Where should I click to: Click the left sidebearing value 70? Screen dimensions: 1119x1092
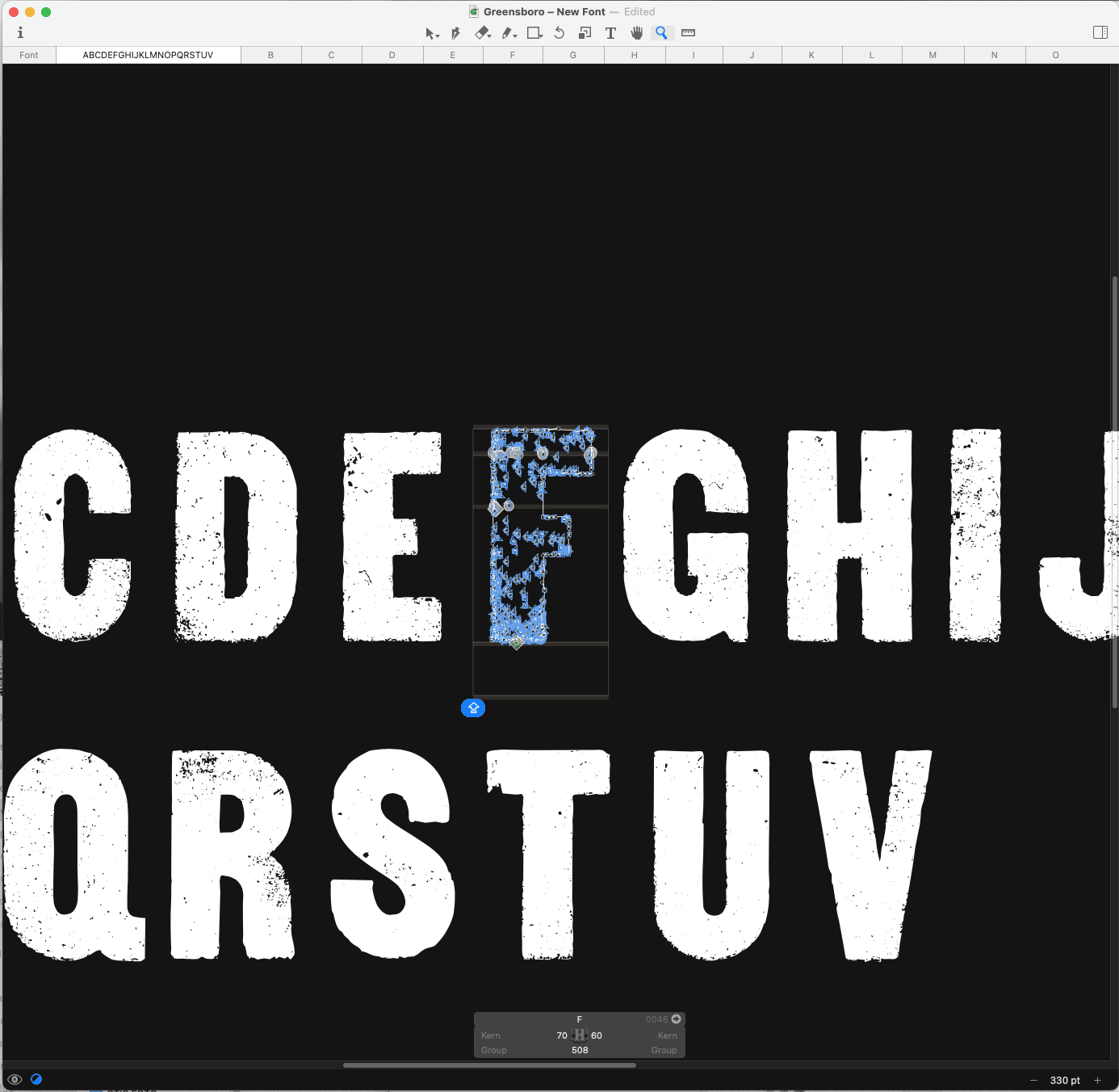(562, 1035)
